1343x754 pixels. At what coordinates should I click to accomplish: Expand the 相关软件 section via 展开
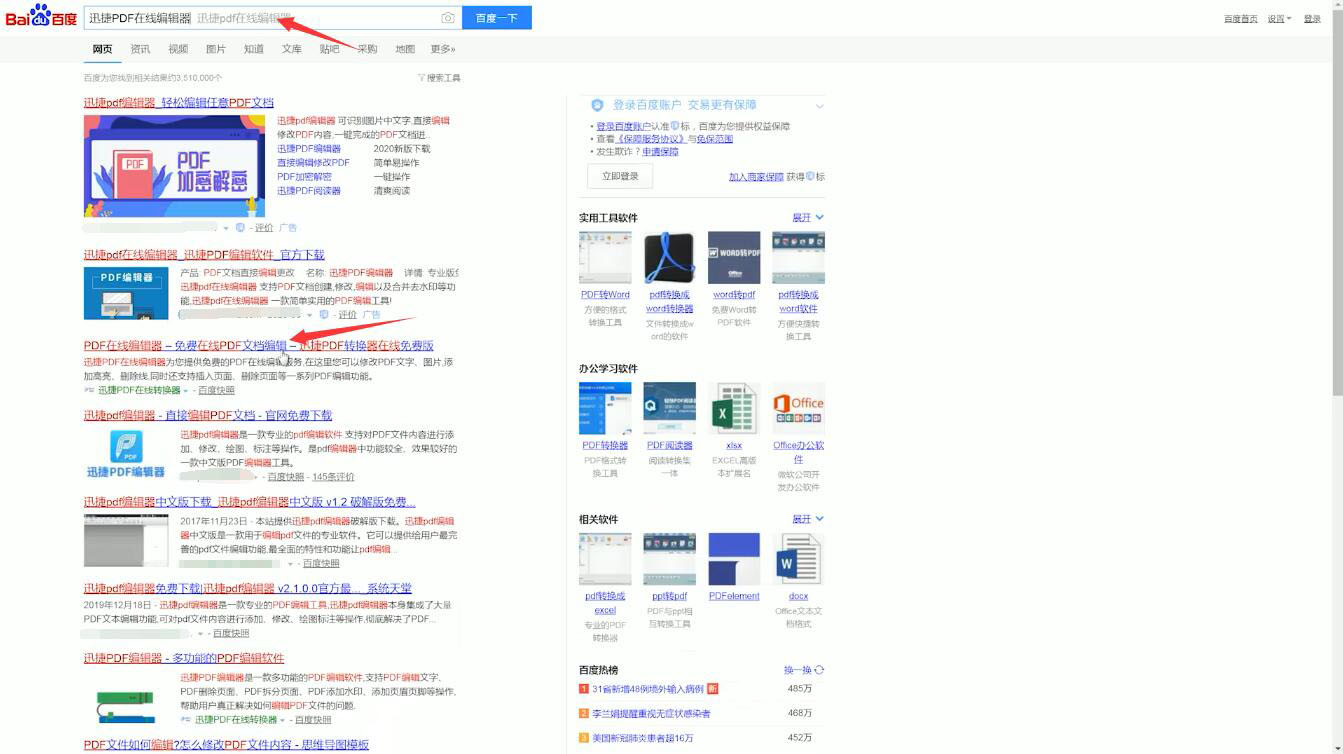[808, 520]
